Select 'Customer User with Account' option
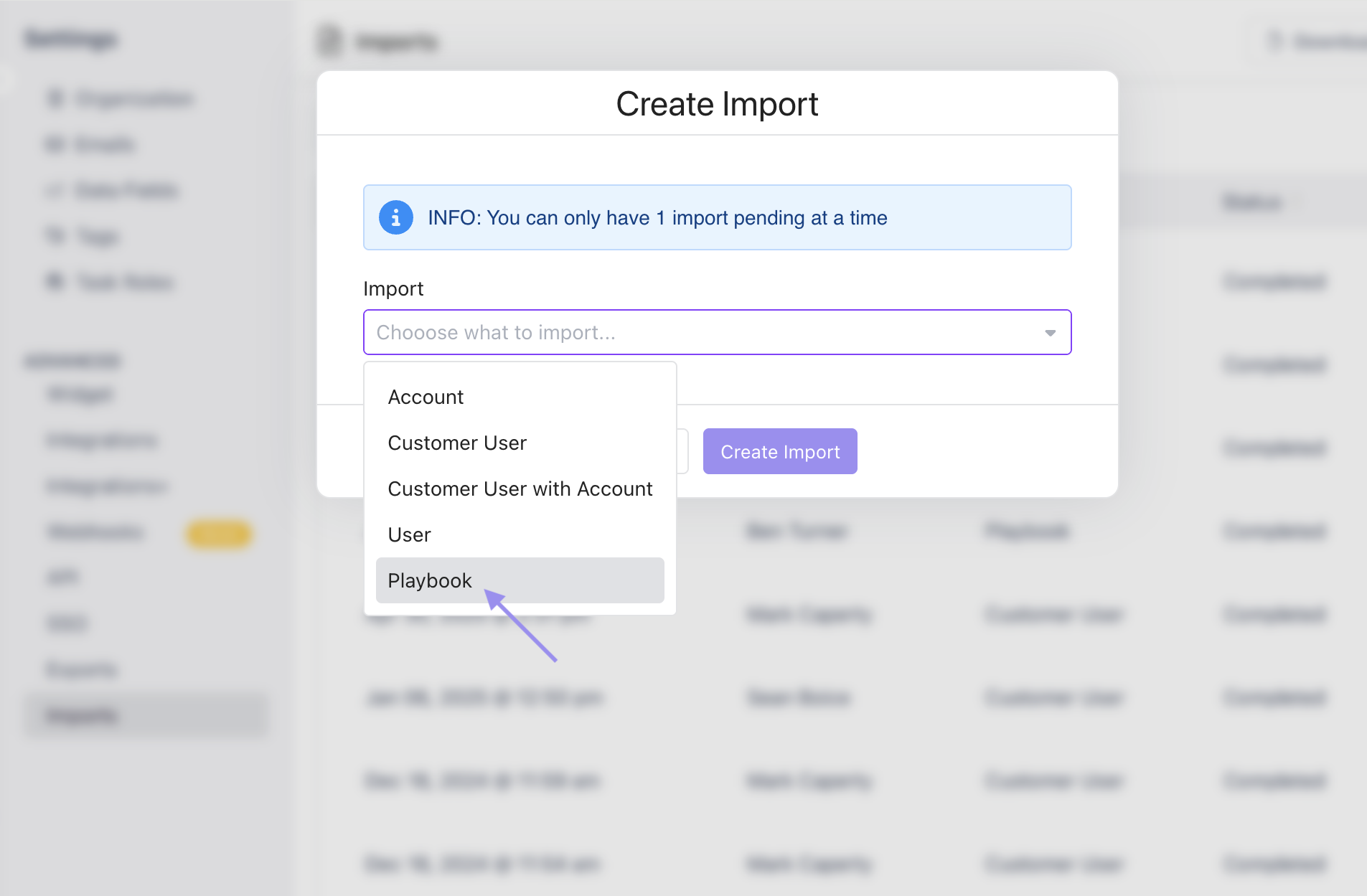This screenshot has width=1367, height=896. point(520,489)
